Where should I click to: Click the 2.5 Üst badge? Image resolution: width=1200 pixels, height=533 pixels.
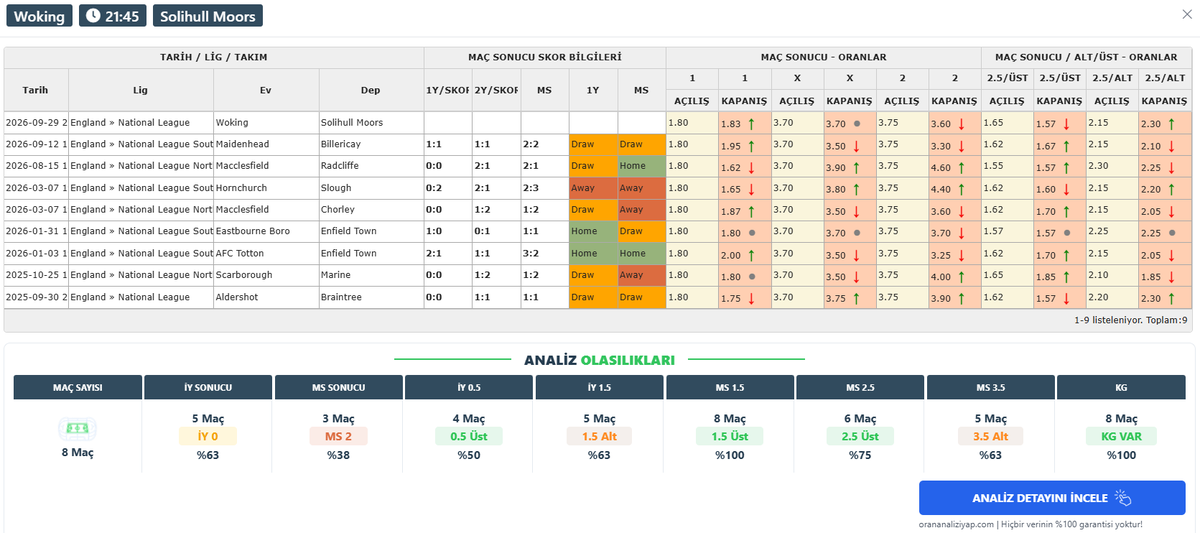click(x=860, y=436)
